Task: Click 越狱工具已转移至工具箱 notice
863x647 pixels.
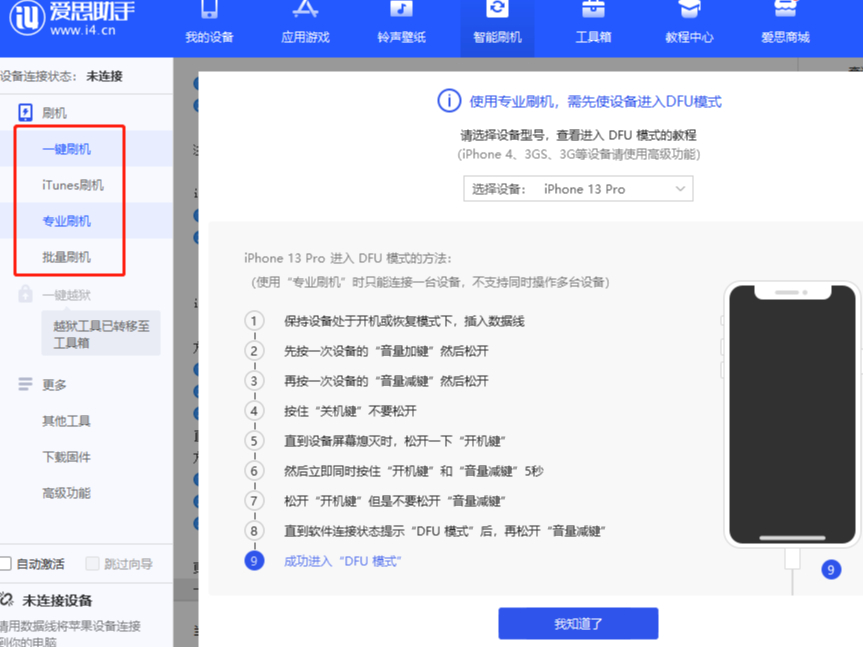Action: tap(101, 334)
